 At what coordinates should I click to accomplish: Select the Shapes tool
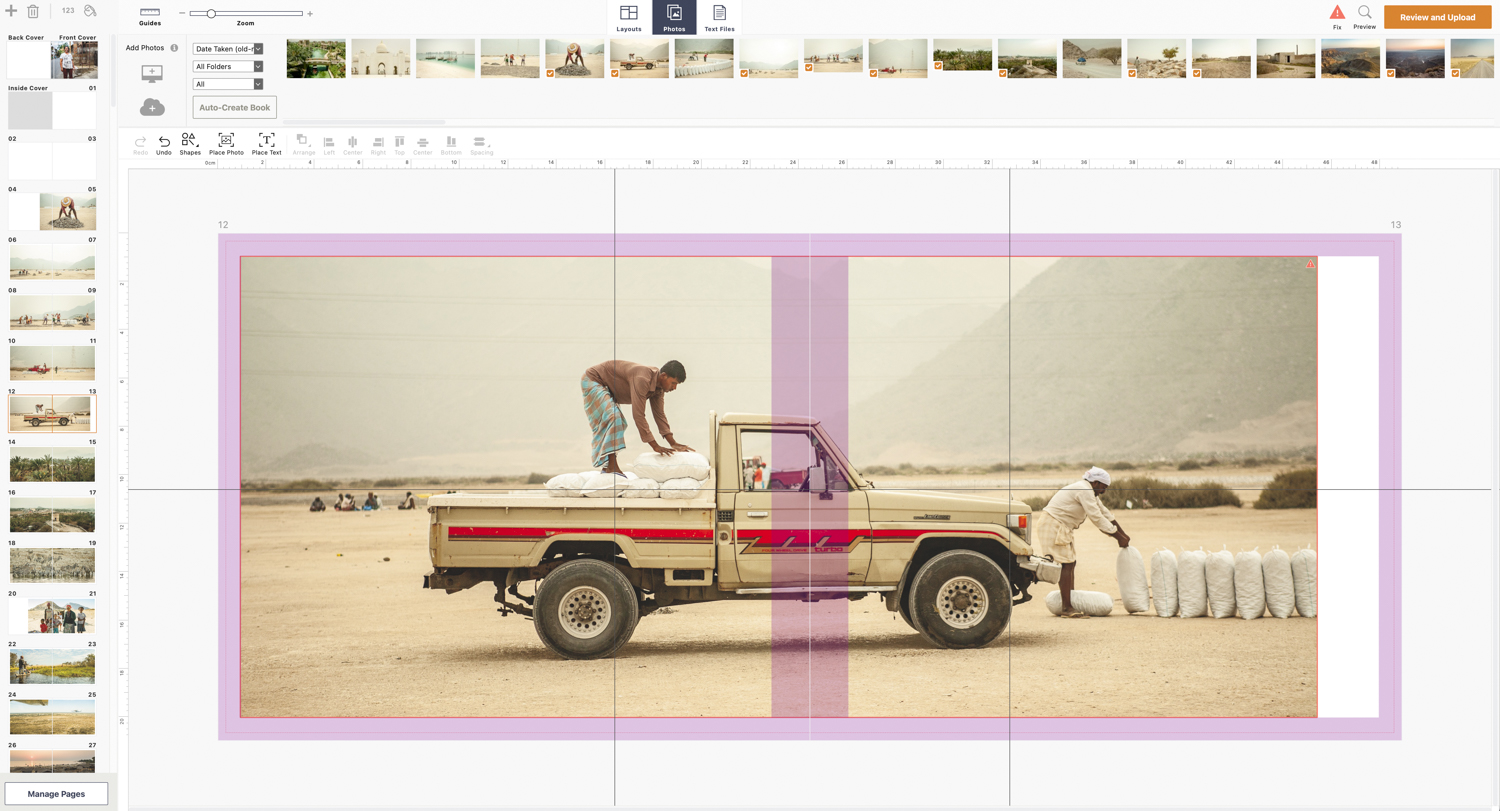[x=190, y=141]
